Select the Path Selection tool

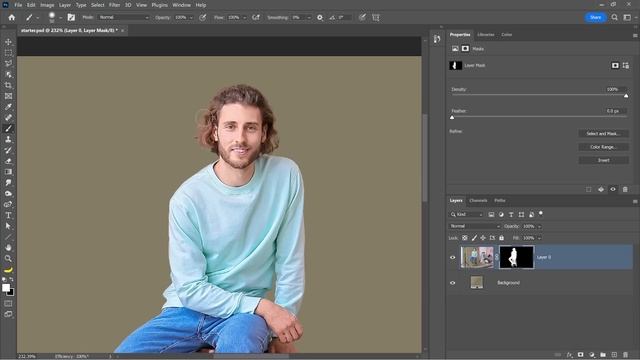pos(8,226)
